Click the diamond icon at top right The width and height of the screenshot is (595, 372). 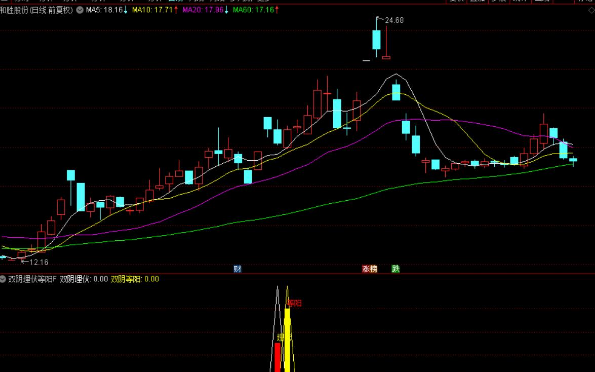click(591, 11)
